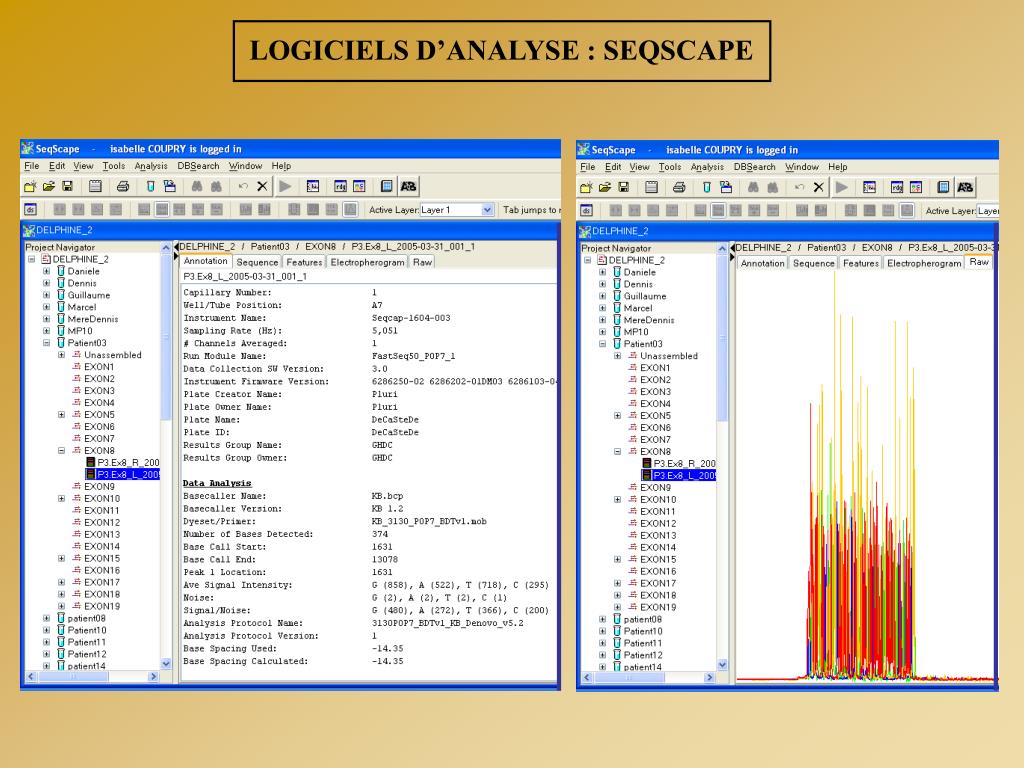
Task: Open the DBSearch menu in left window
Action: tap(198, 166)
